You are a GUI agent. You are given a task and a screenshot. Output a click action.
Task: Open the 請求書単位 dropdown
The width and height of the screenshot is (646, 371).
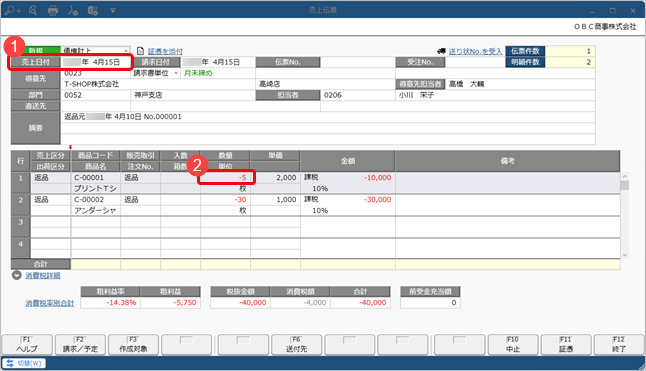(x=176, y=73)
